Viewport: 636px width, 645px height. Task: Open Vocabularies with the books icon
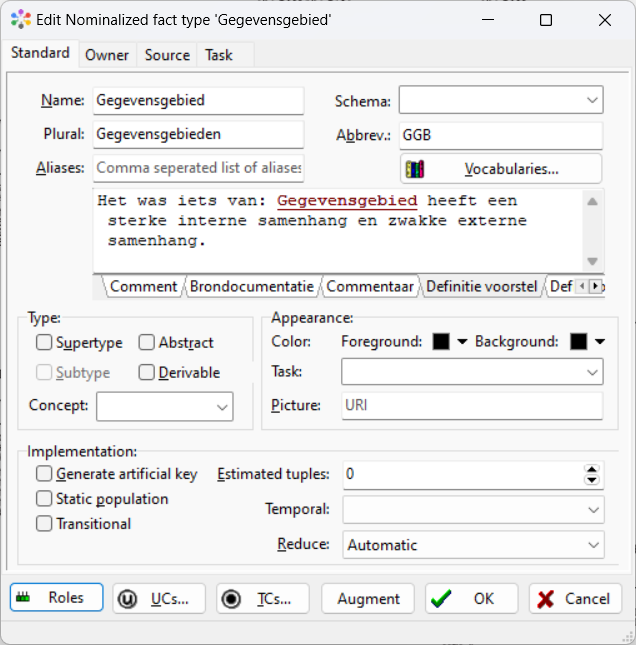tap(501, 169)
